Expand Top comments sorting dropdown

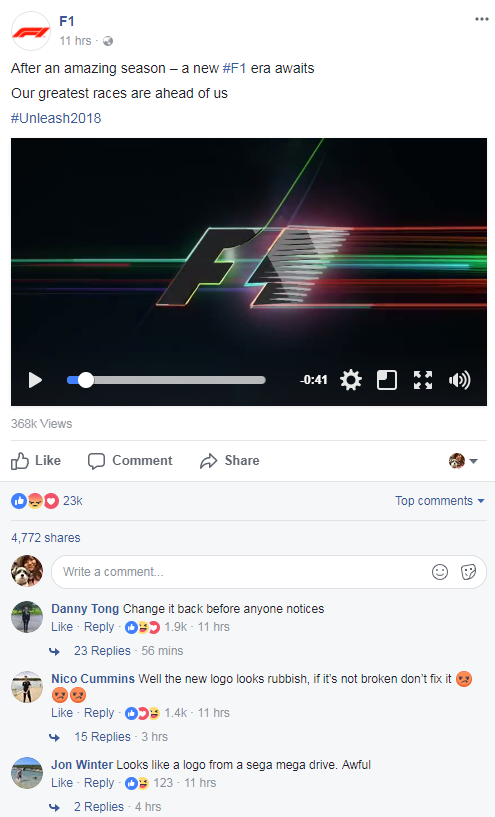[x=440, y=501]
